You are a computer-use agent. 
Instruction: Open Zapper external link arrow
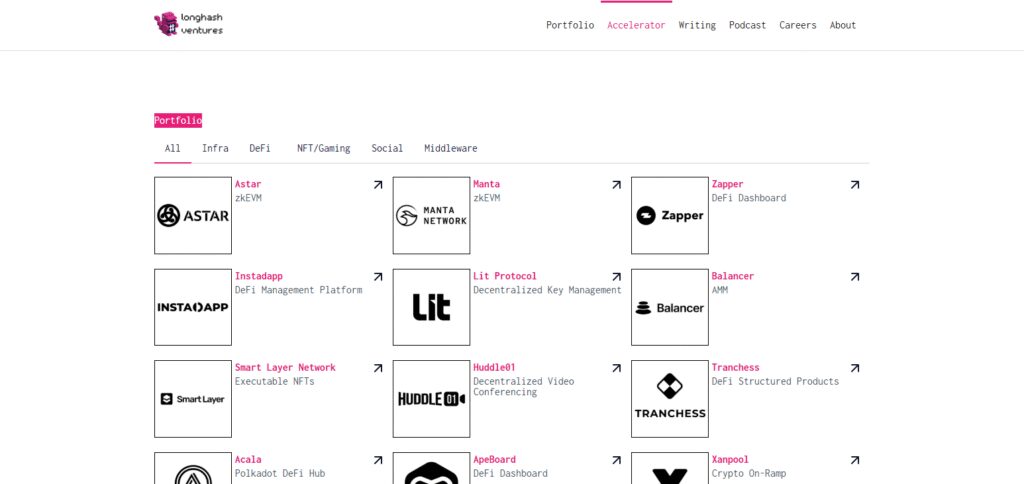click(854, 185)
